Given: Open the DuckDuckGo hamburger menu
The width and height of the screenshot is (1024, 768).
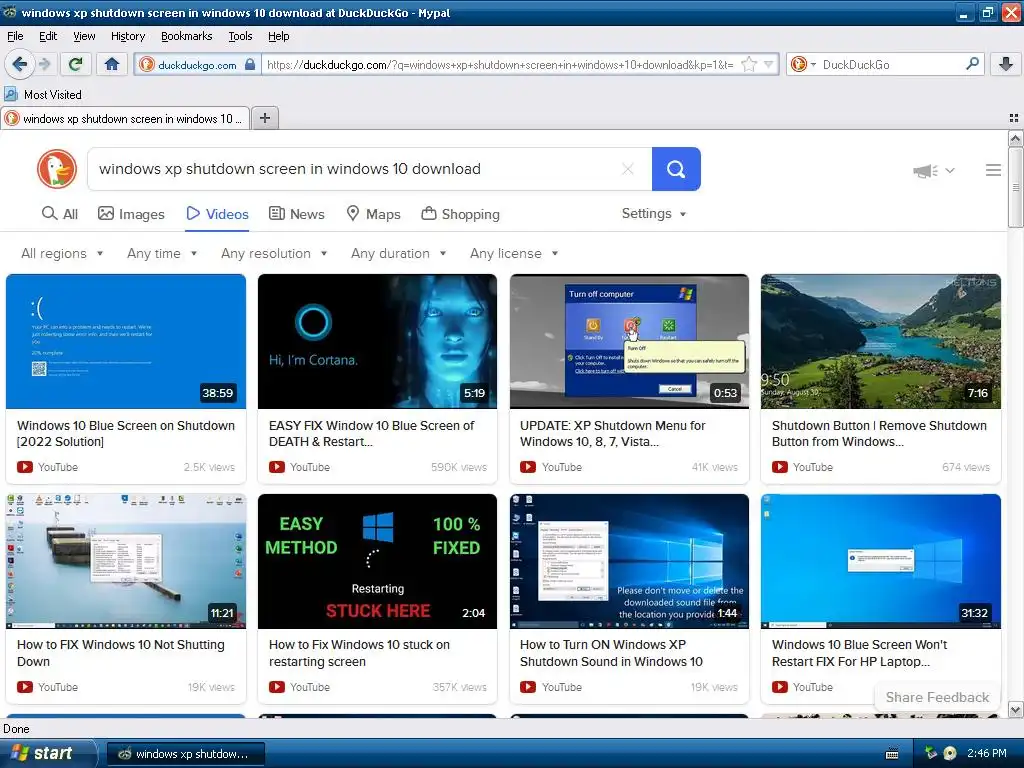Looking at the screenshot, I should tap(993, 170).
